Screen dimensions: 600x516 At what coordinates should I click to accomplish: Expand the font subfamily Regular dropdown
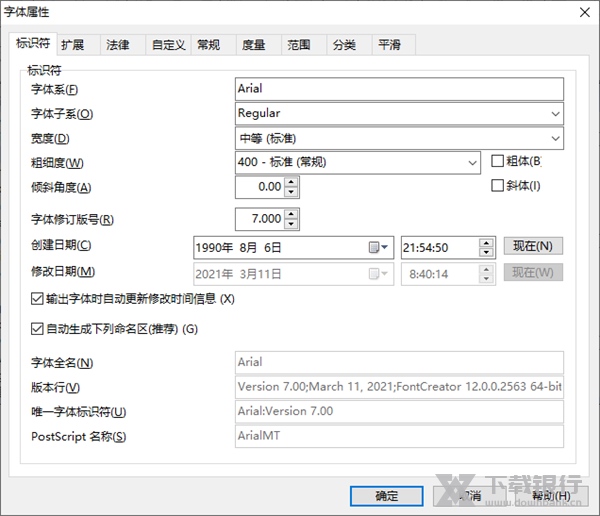click(554, 114)
